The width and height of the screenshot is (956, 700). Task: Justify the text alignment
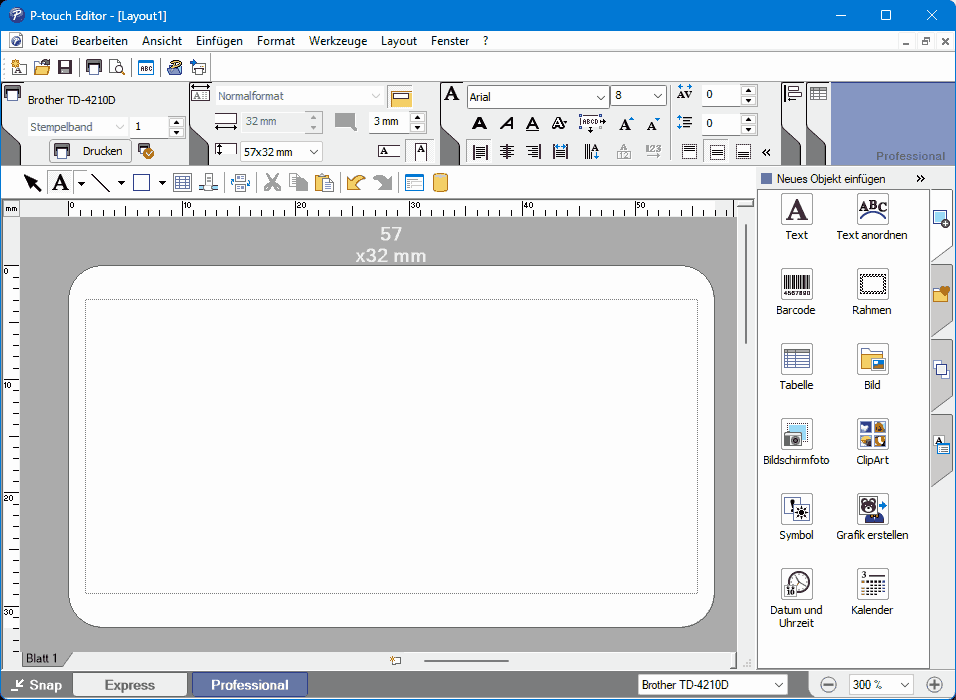click(x=560, y=151)
